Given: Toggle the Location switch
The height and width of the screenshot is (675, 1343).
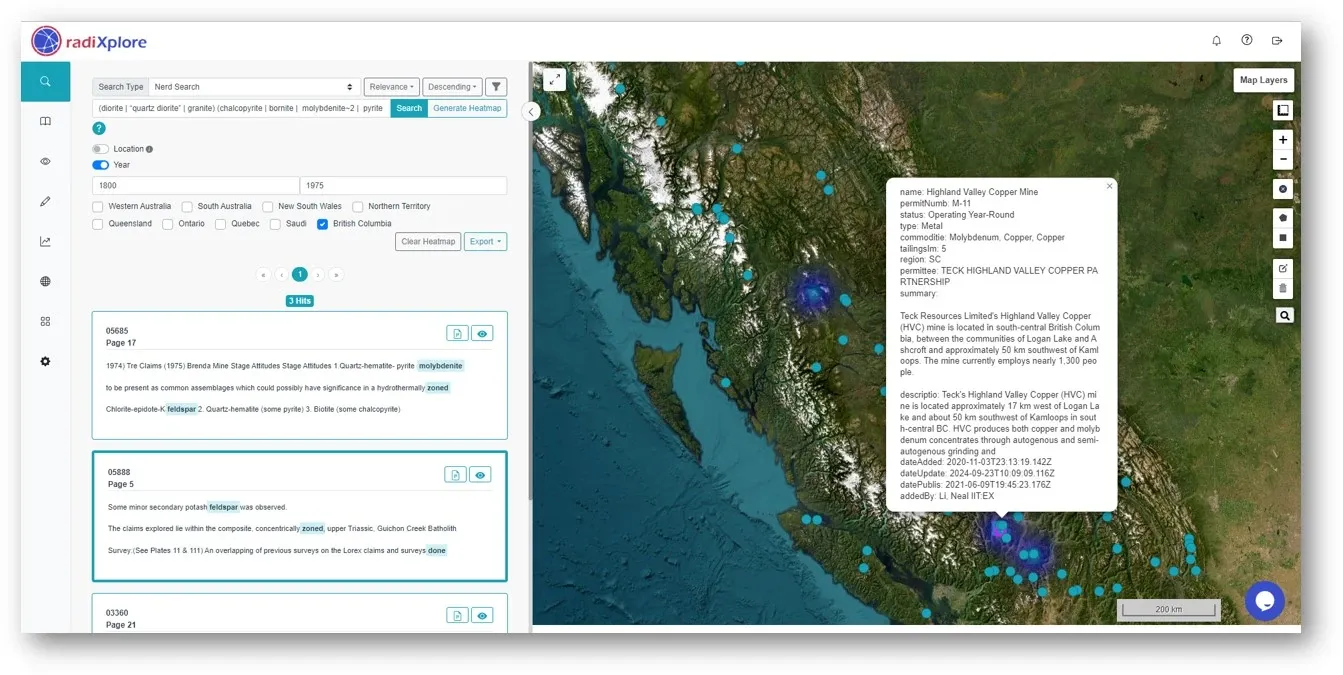Looking at the screenshot, I should tap(100, 149).
